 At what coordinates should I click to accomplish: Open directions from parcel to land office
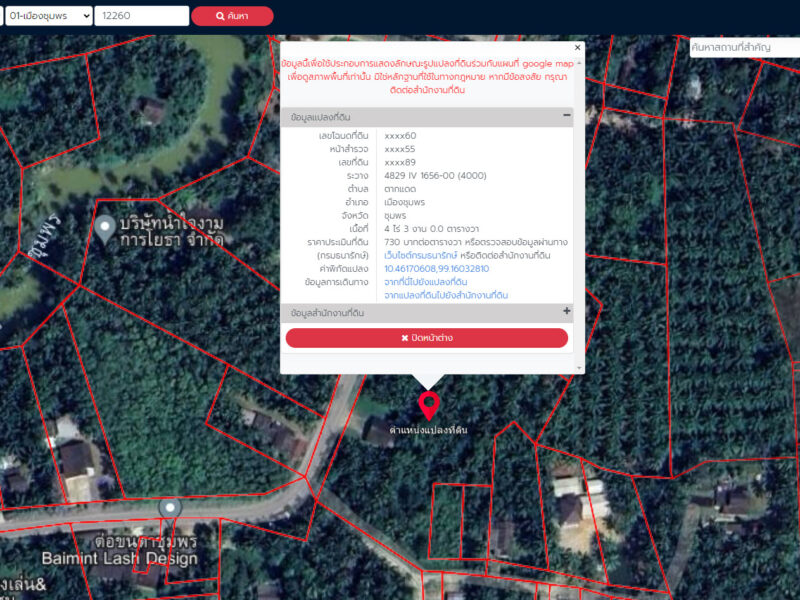[446, 295]
